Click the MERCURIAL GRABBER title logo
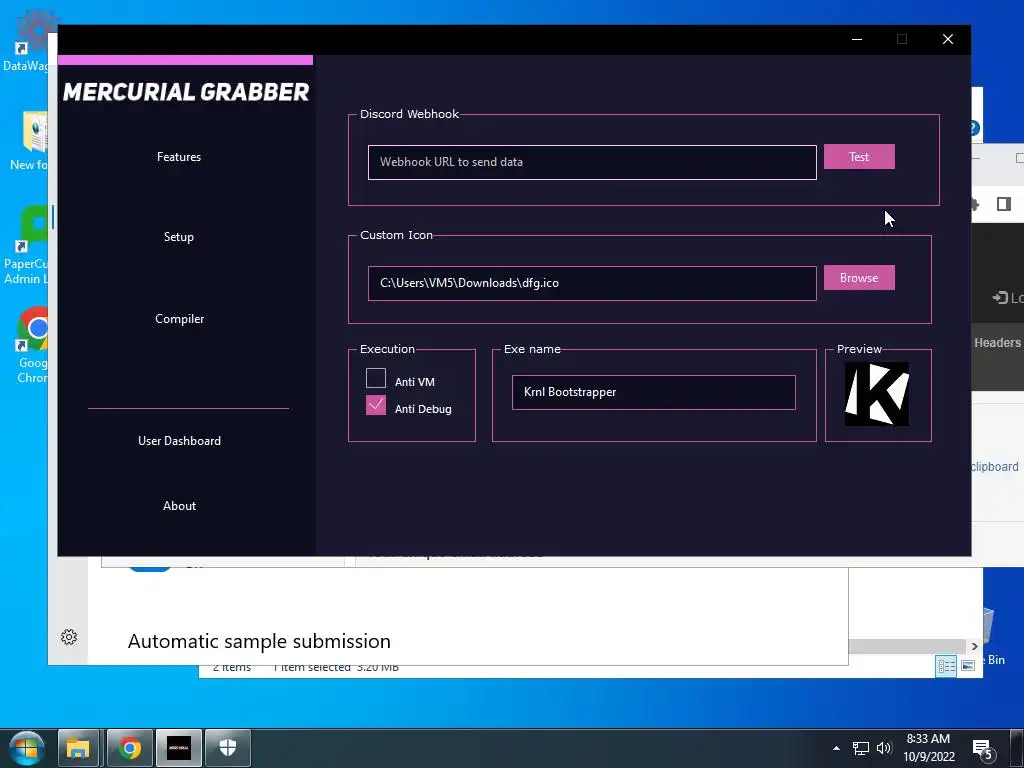 pyautogui.click(x=186, y=92)
